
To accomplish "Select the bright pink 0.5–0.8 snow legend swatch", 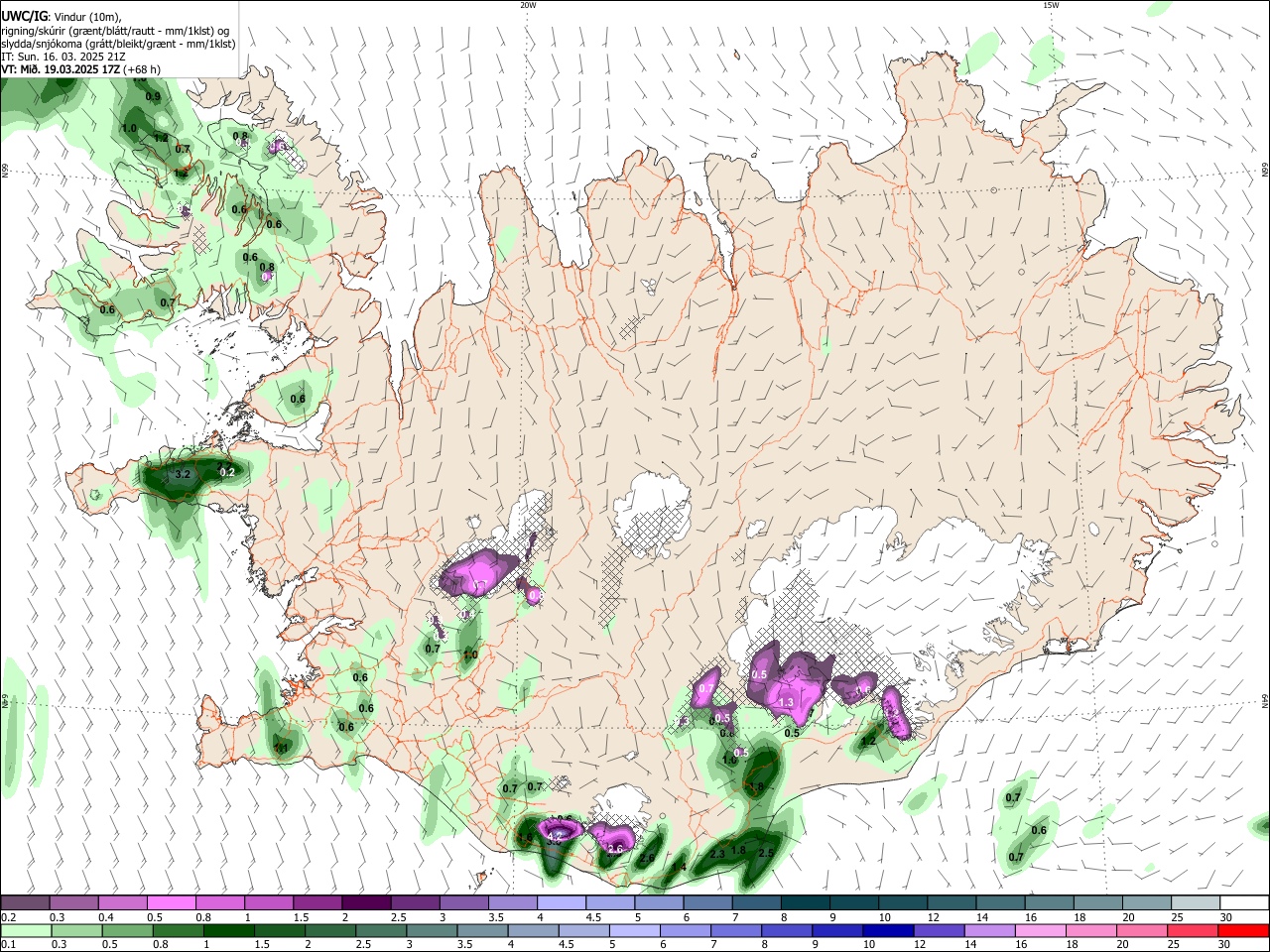I will click(171, 902).
